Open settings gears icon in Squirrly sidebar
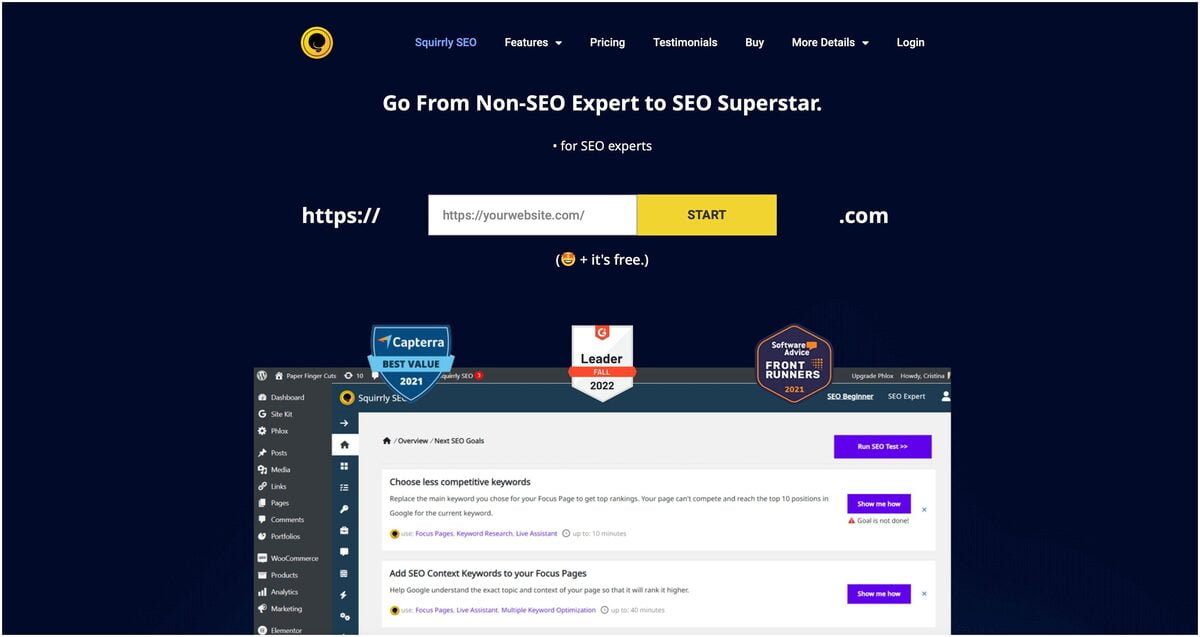The width and height of the screenshot is (1200, 637). (344, 616)
